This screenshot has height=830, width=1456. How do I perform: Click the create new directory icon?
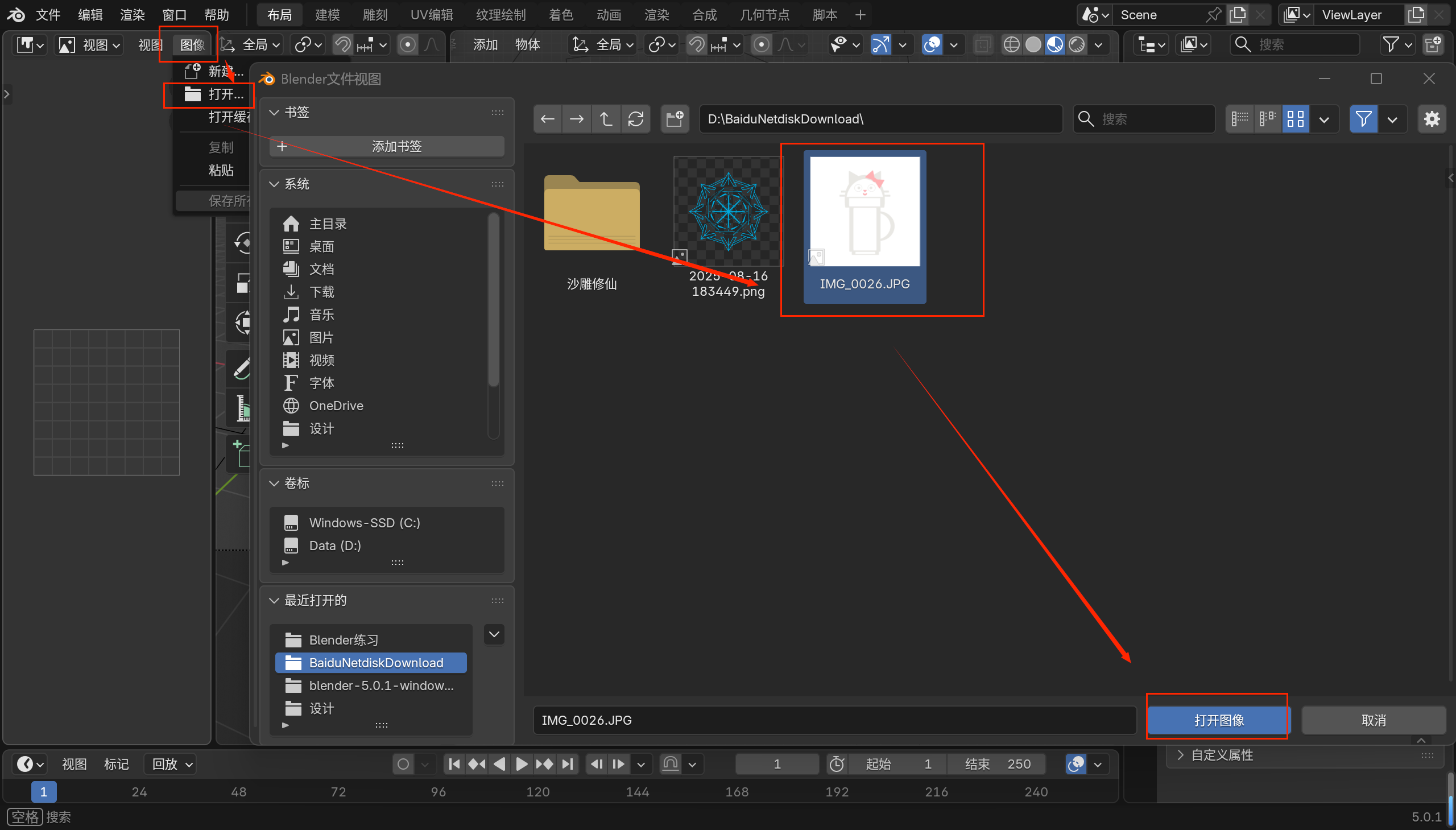(x=674, y=119)
